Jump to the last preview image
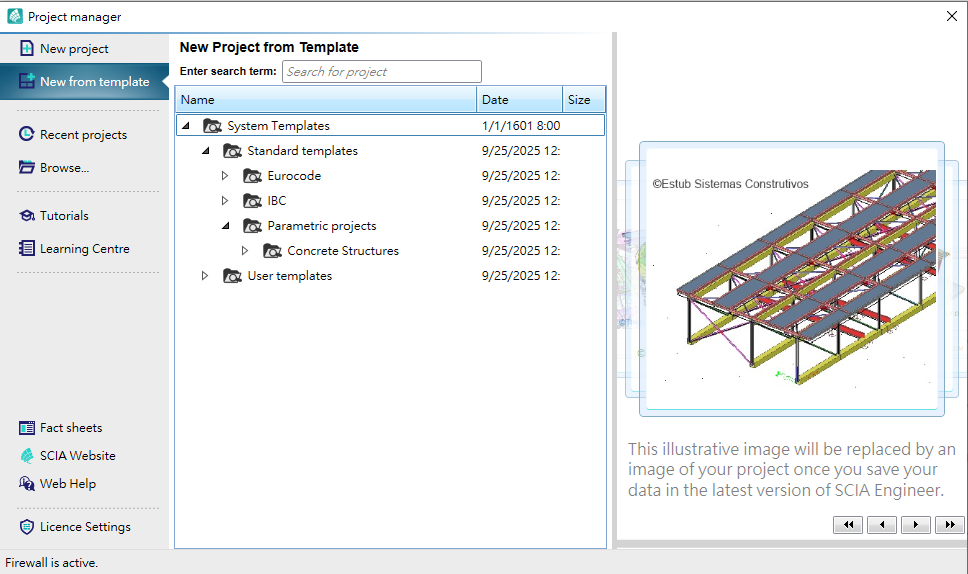This screenshot has height=574, width=968. pos(948,524)
